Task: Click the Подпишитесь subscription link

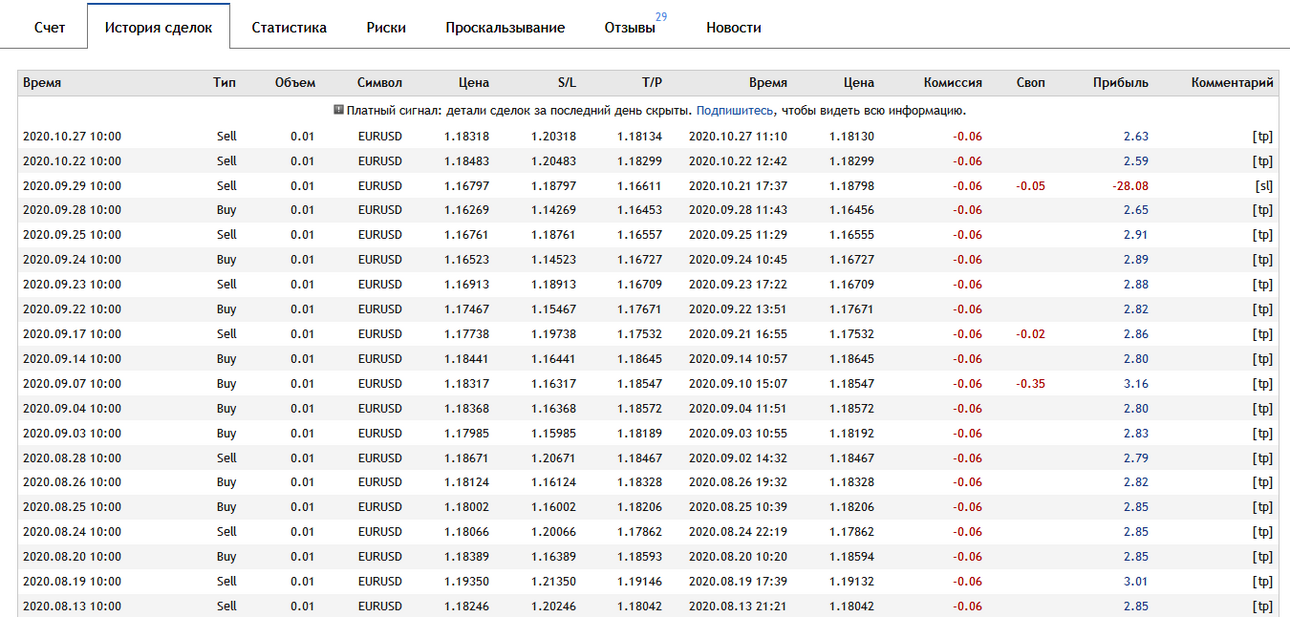Action: pyautogui.click(x=735, y=111)
